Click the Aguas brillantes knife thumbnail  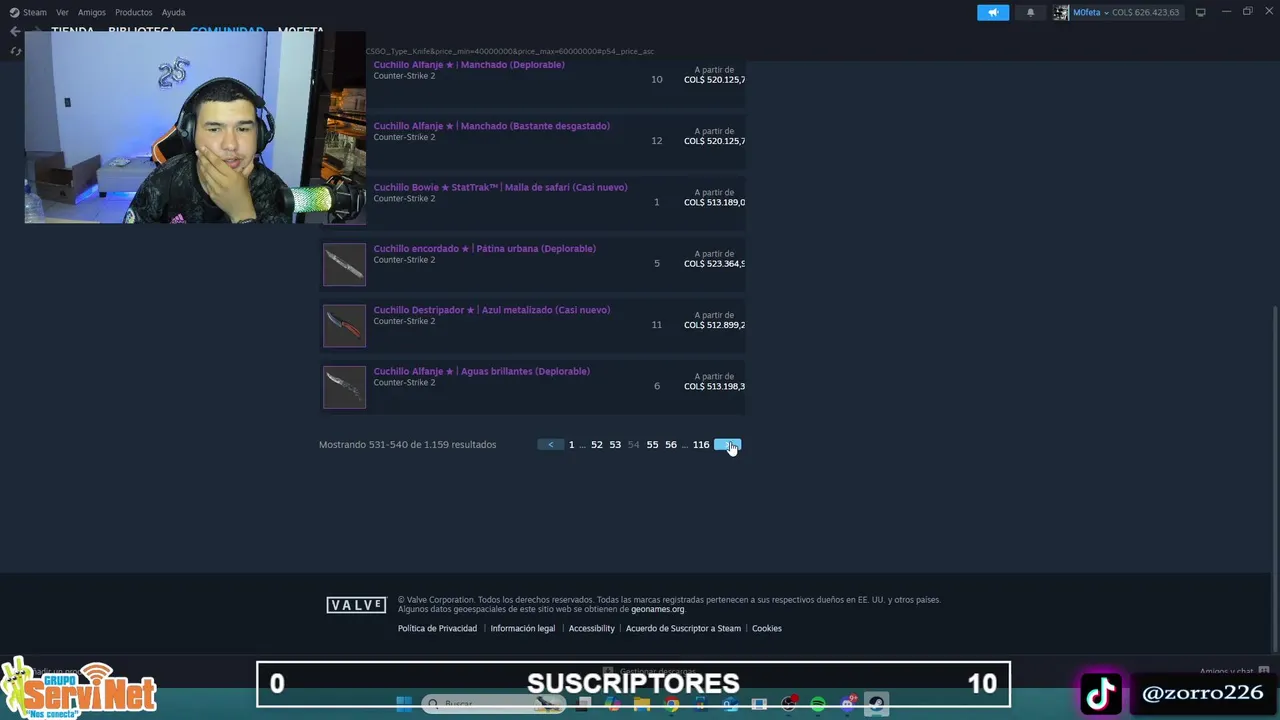point(344,387)
